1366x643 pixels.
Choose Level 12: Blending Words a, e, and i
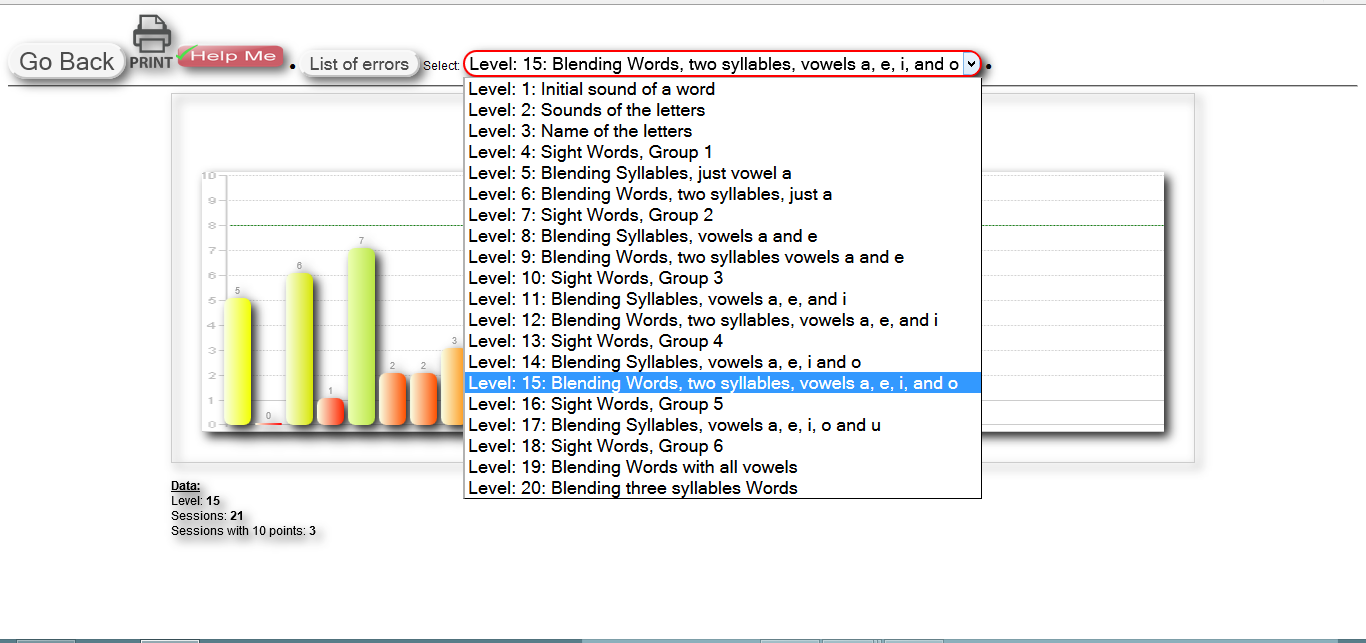click(723, 320)
